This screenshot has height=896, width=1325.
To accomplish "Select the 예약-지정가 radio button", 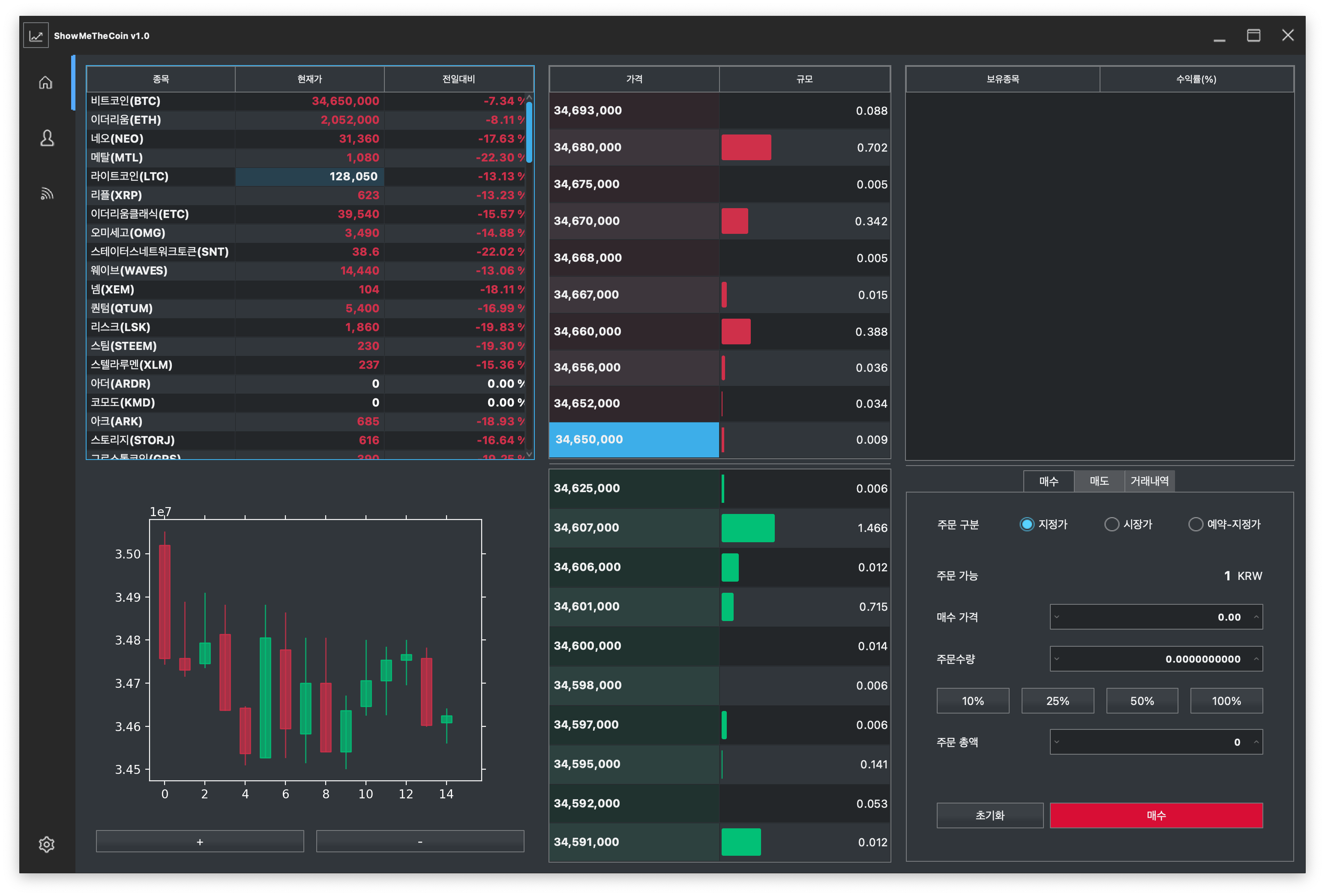I will point(1196,524).
